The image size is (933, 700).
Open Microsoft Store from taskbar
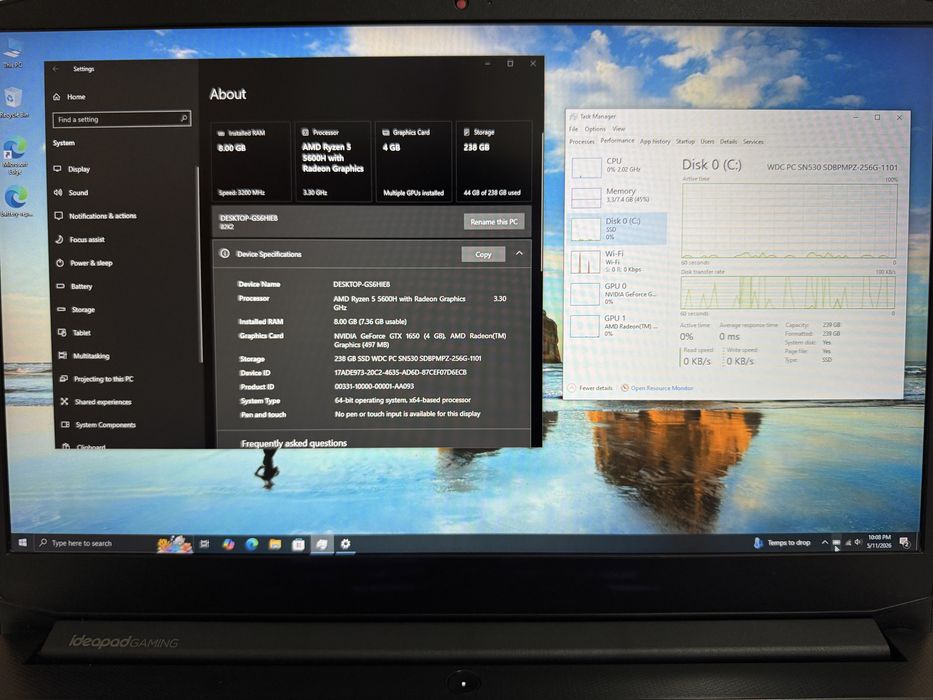(x=298, y=543)
